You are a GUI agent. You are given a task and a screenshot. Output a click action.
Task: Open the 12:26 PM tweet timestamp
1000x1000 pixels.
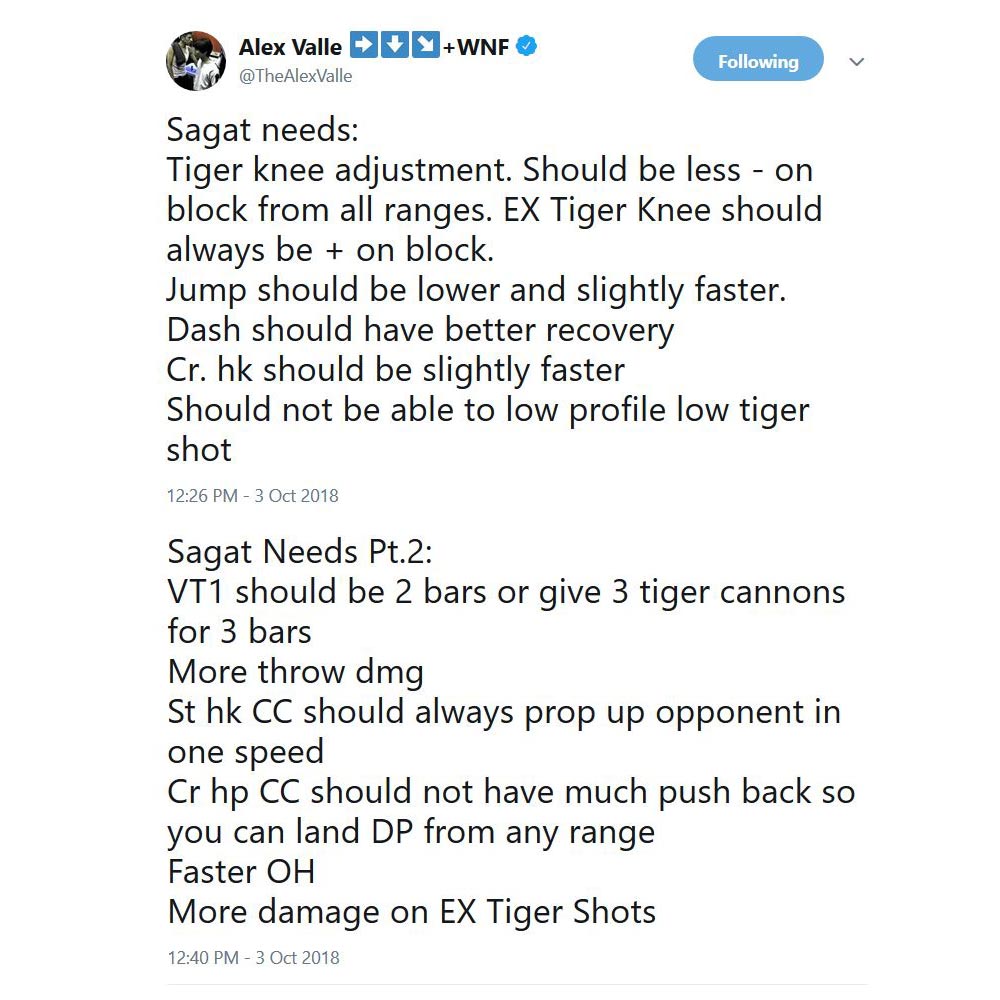253,495
